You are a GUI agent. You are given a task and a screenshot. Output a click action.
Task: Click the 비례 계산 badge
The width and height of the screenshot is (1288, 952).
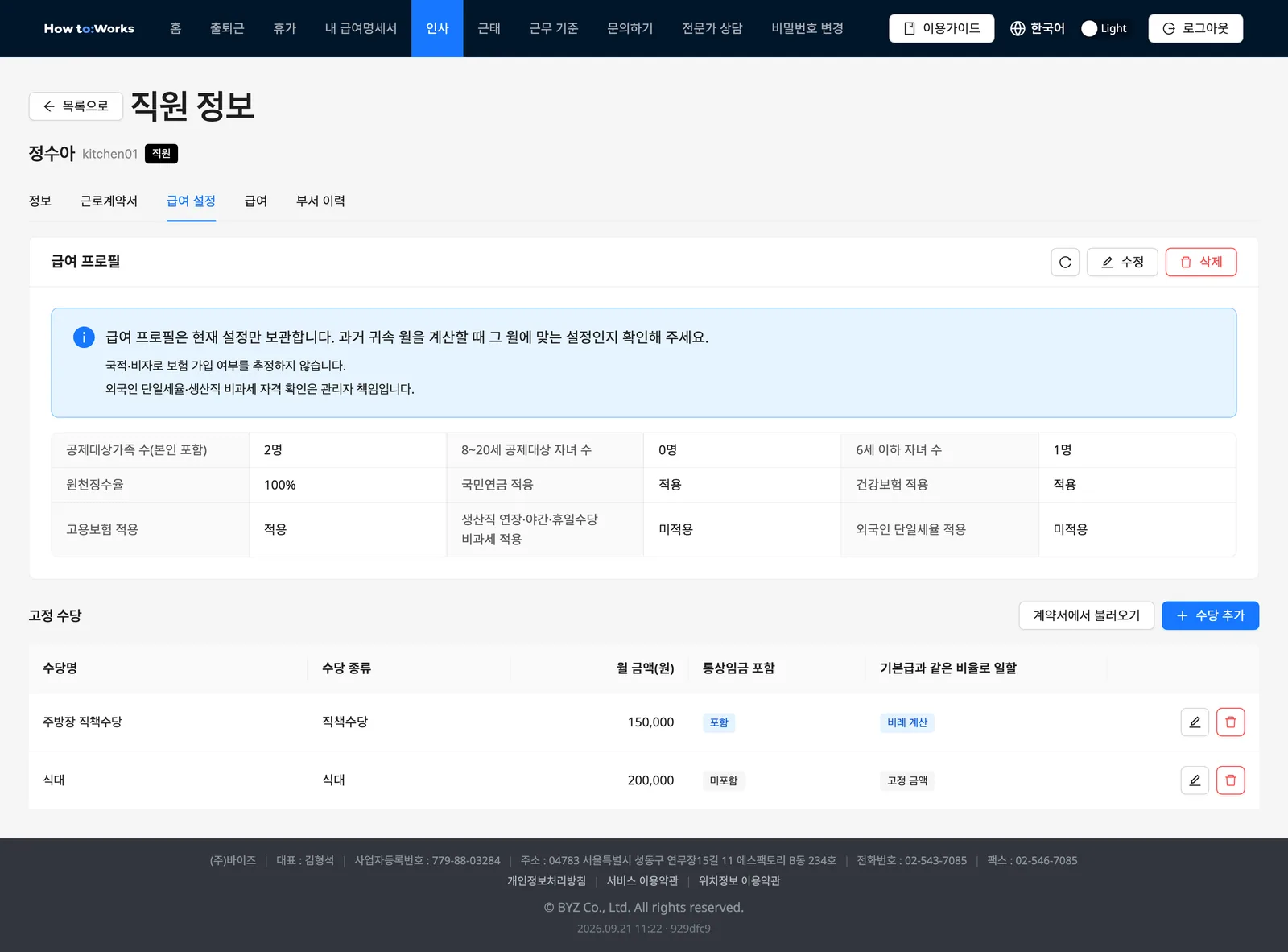(907, 722)
